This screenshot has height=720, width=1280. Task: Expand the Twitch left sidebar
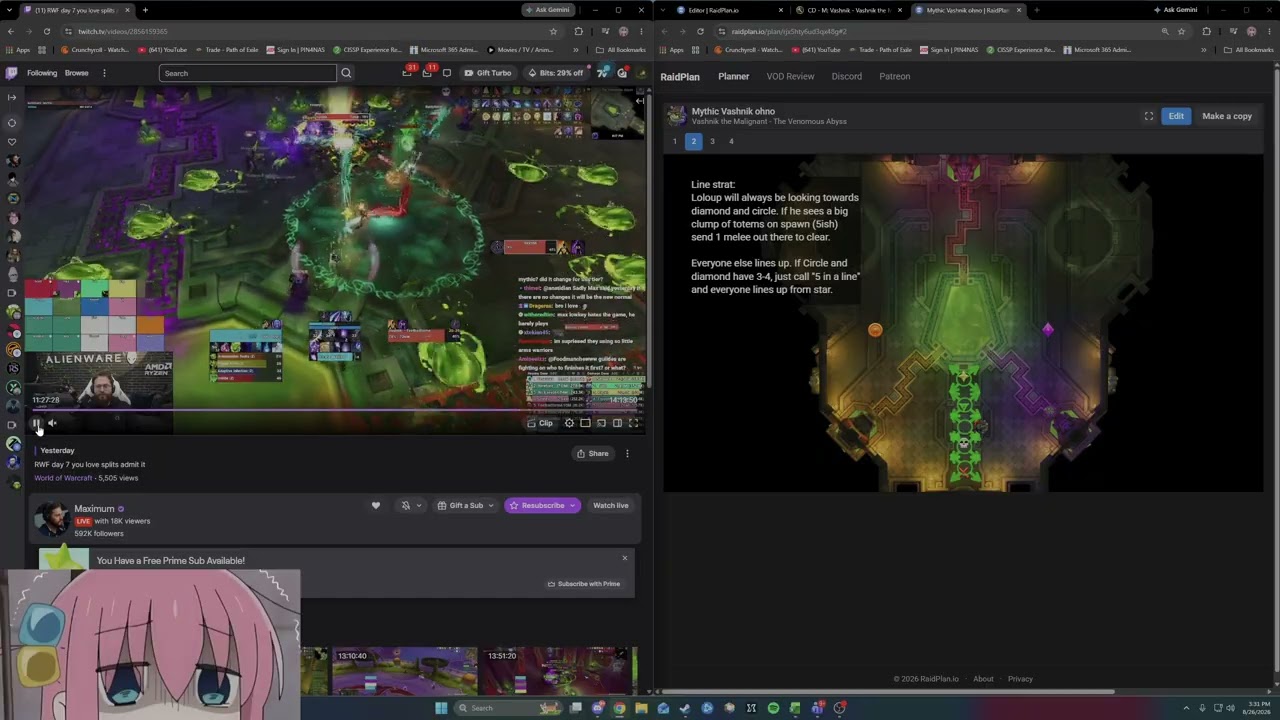12,97
